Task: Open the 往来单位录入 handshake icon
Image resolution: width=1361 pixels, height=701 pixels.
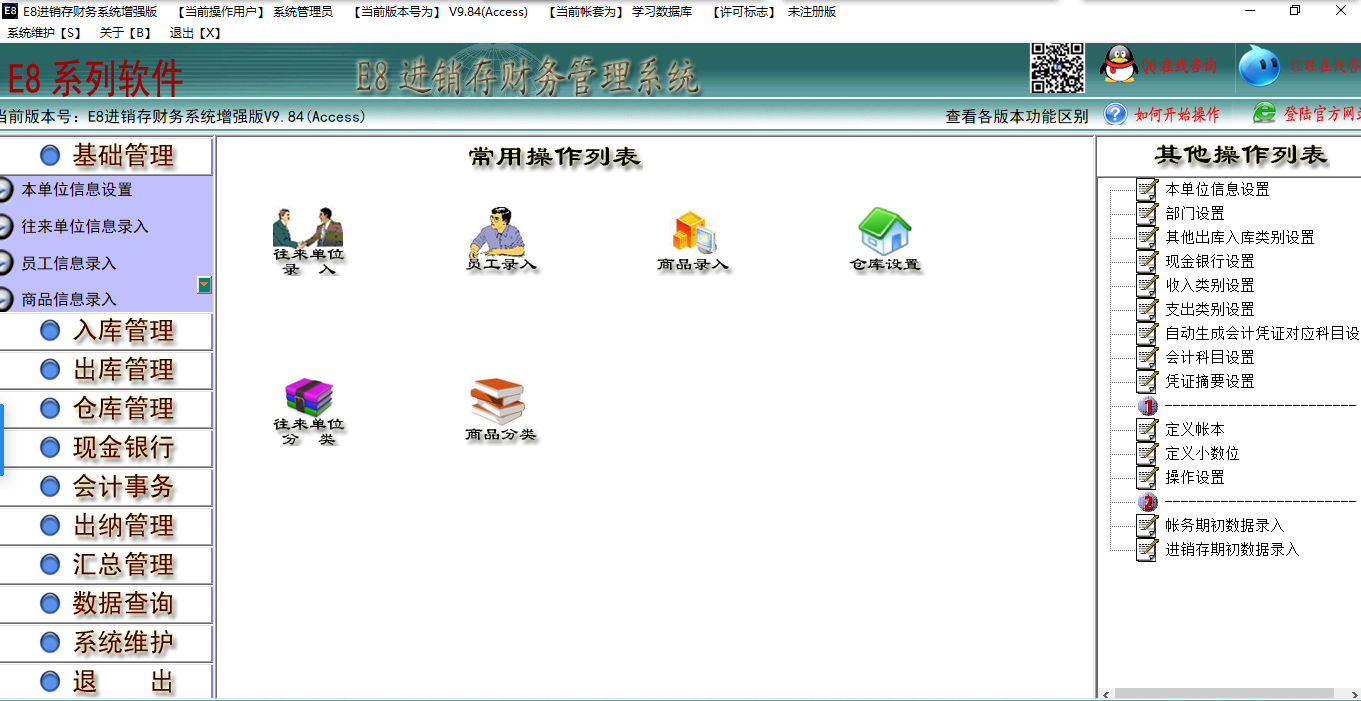Action: tap(308, 241)
